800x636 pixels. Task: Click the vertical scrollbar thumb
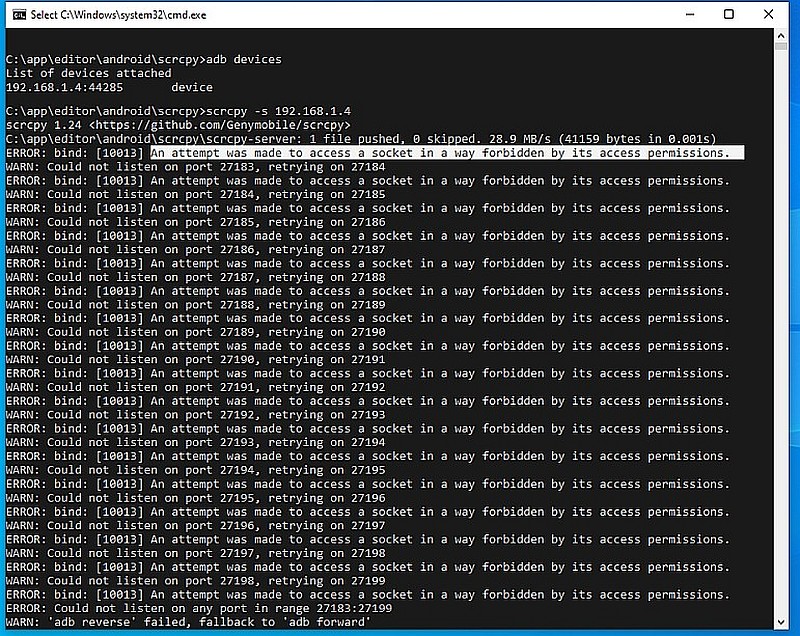click(x=781, y=46)
